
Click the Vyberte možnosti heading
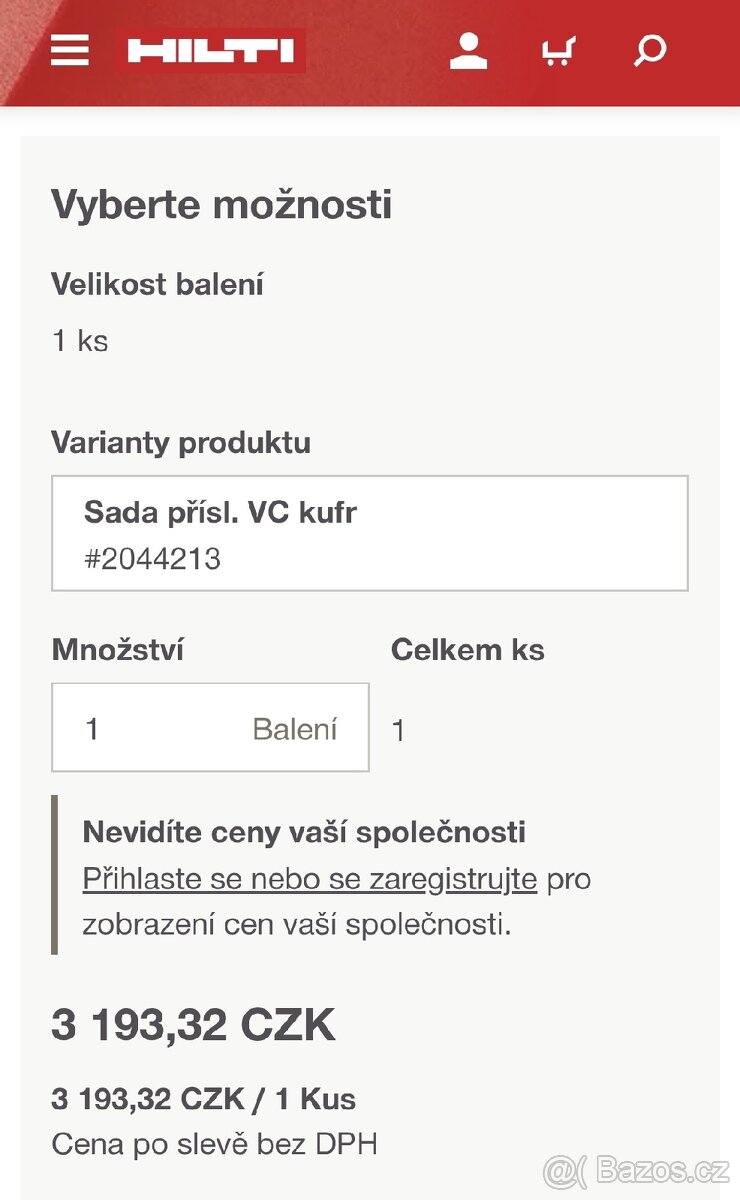coord(222,204)
